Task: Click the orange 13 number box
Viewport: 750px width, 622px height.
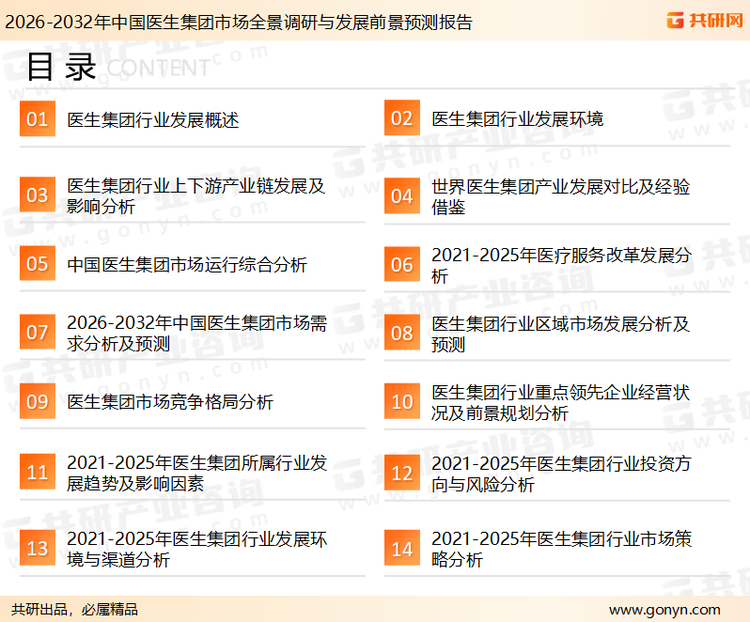Action: [37, 548]
